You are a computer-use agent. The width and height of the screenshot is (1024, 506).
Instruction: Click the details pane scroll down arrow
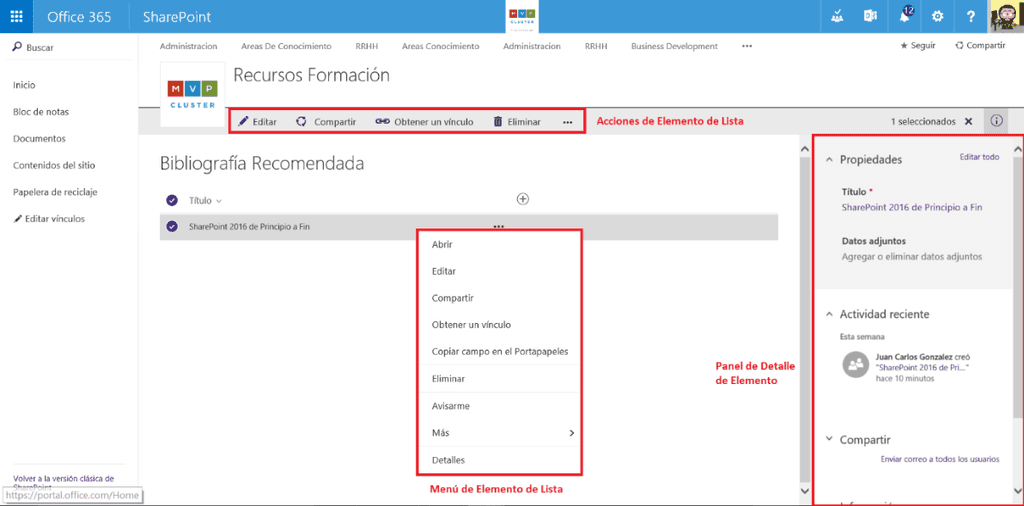point(1017,490)
